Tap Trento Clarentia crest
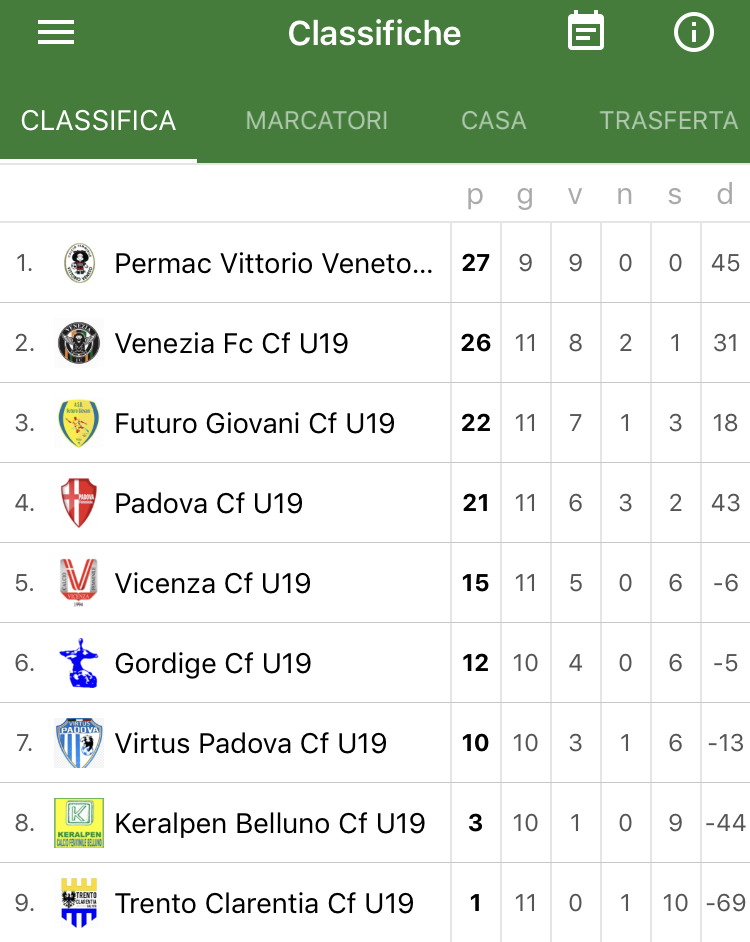 (x=79, y=902)
